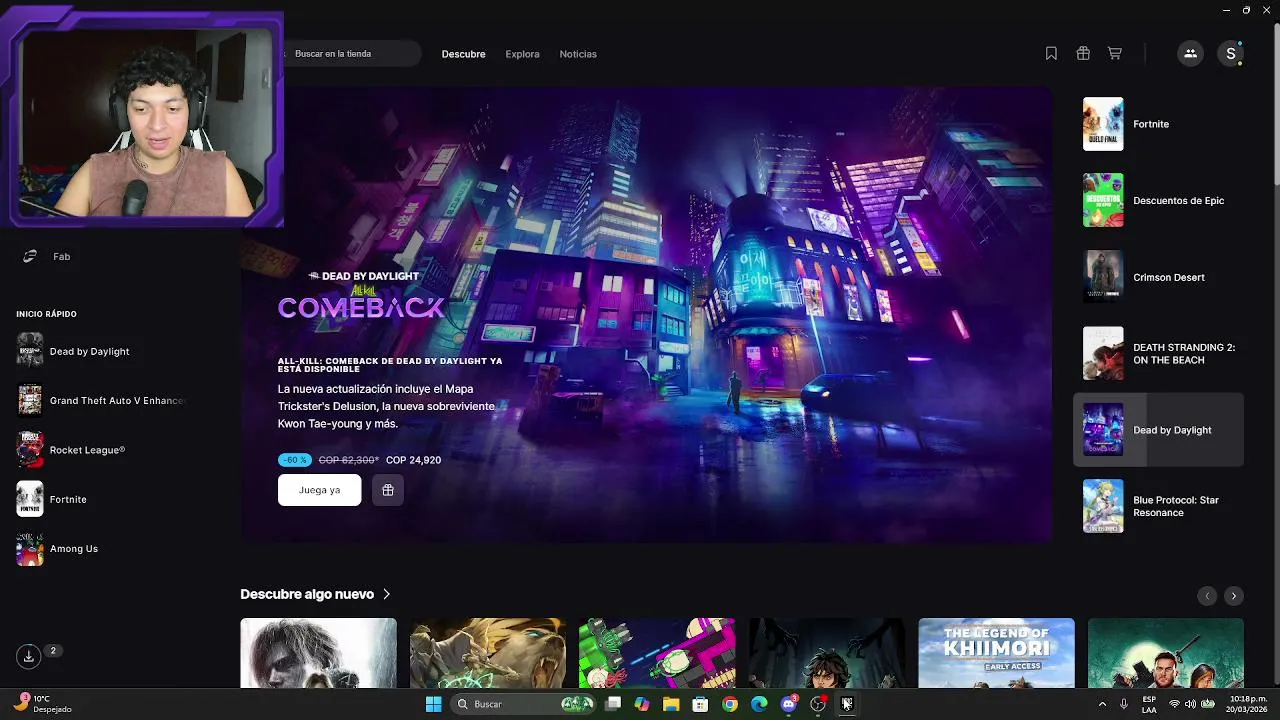
Task: Open Discord on the taskbar
Action: (x=788, y=704)
